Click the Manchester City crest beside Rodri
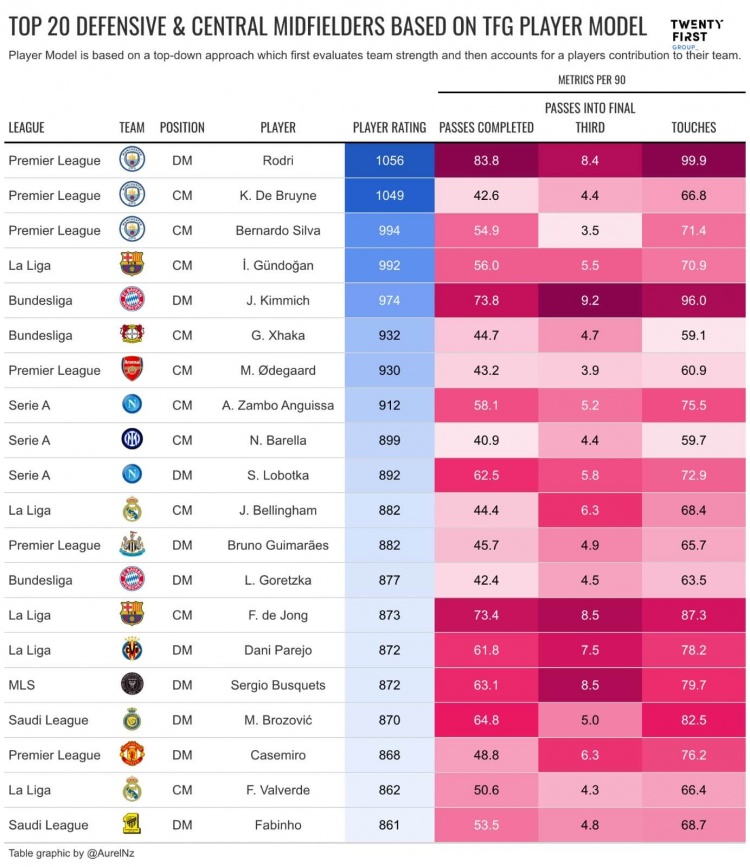750x867 pixels. (x=132, y=160)
